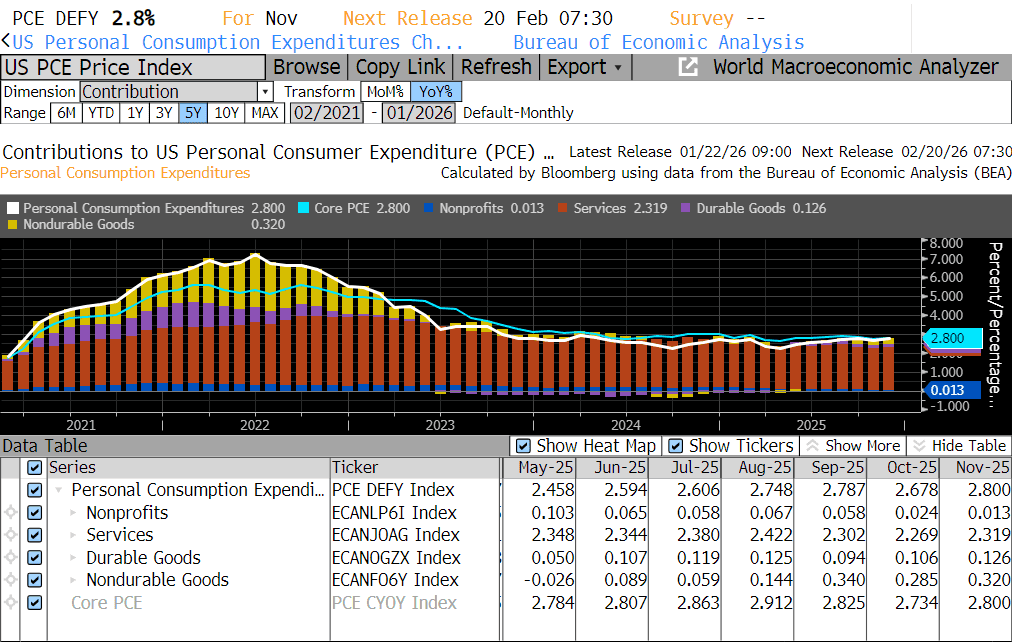Screen dimensions: 1012x642
Task: Select the 10Y range tab
Action: pyautogui.click(x=227, y=113)
